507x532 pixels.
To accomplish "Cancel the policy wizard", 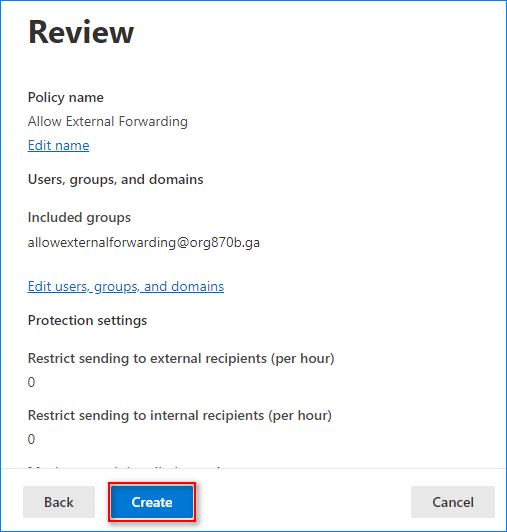I will pos(453,502).
